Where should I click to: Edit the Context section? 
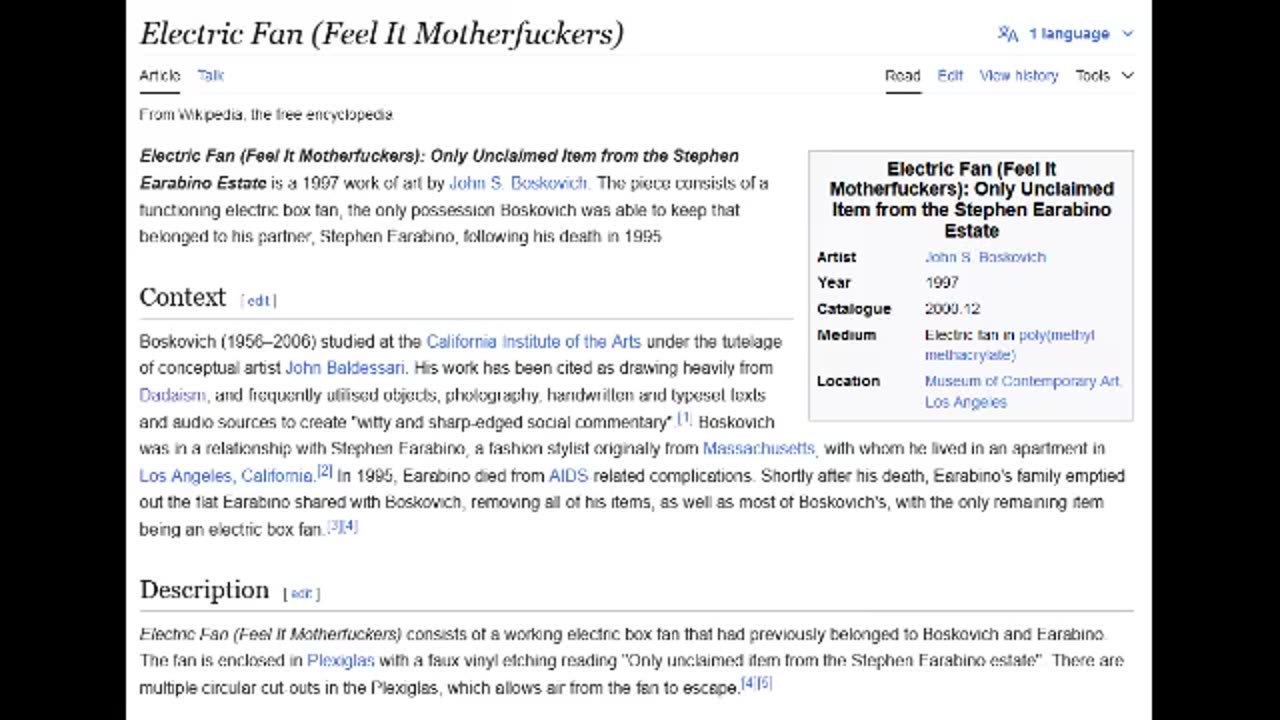coord(258,301)
